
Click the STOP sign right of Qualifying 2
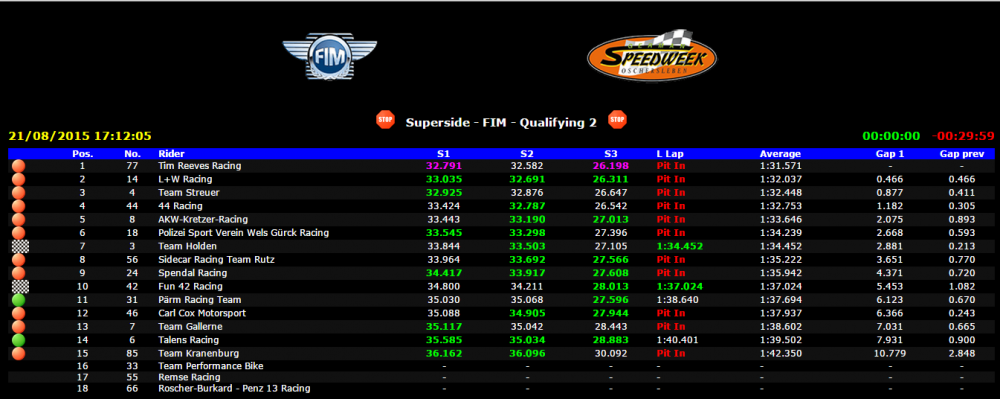(617, 120)
